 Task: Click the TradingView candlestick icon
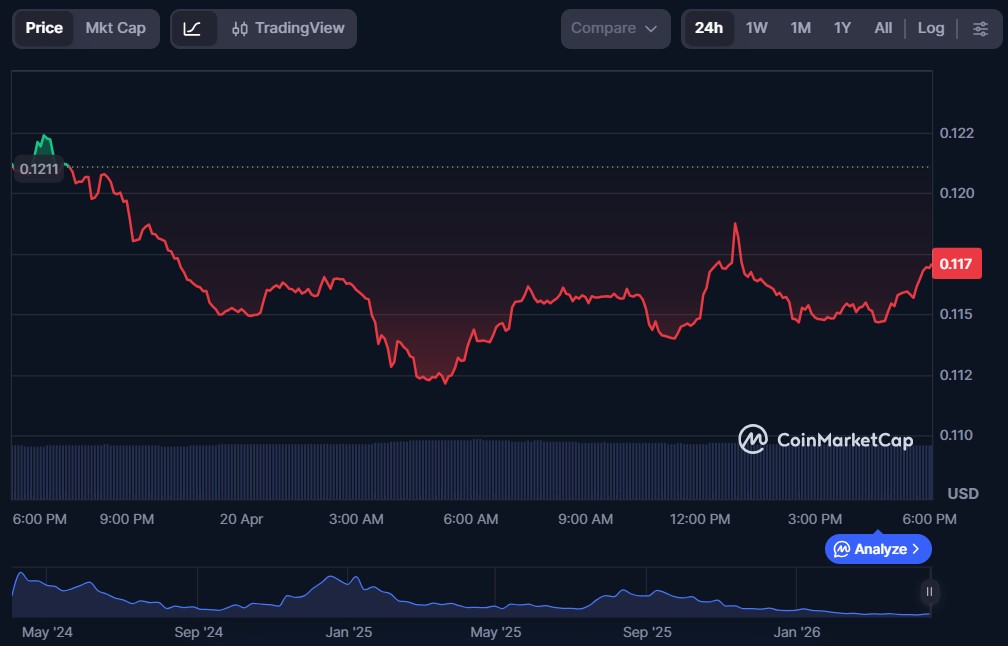(x=240, y=29)
